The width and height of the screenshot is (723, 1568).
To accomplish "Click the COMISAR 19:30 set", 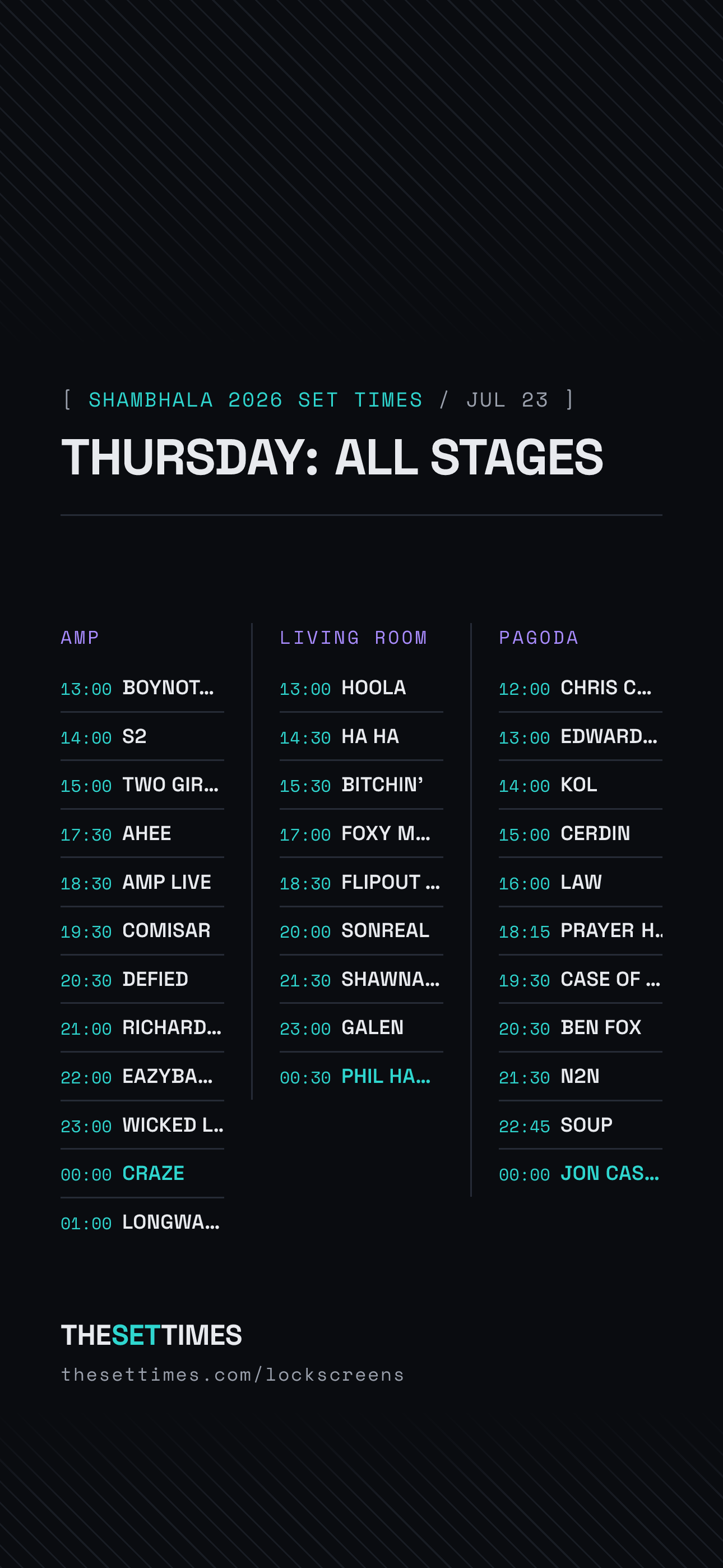I will pyautogui.click(x=142, y=931).
